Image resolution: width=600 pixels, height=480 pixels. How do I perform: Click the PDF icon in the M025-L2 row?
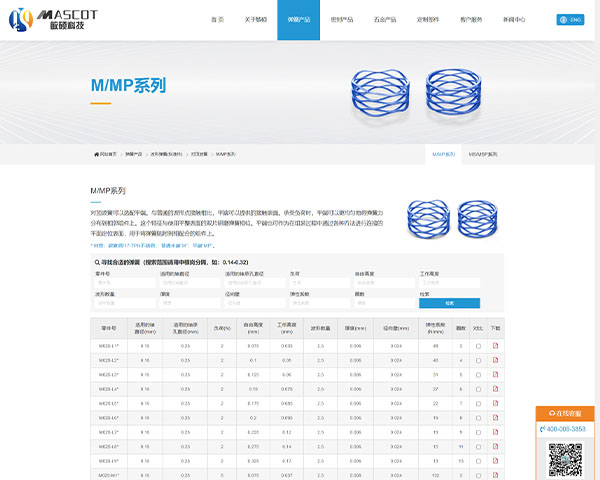pos(495,360)
